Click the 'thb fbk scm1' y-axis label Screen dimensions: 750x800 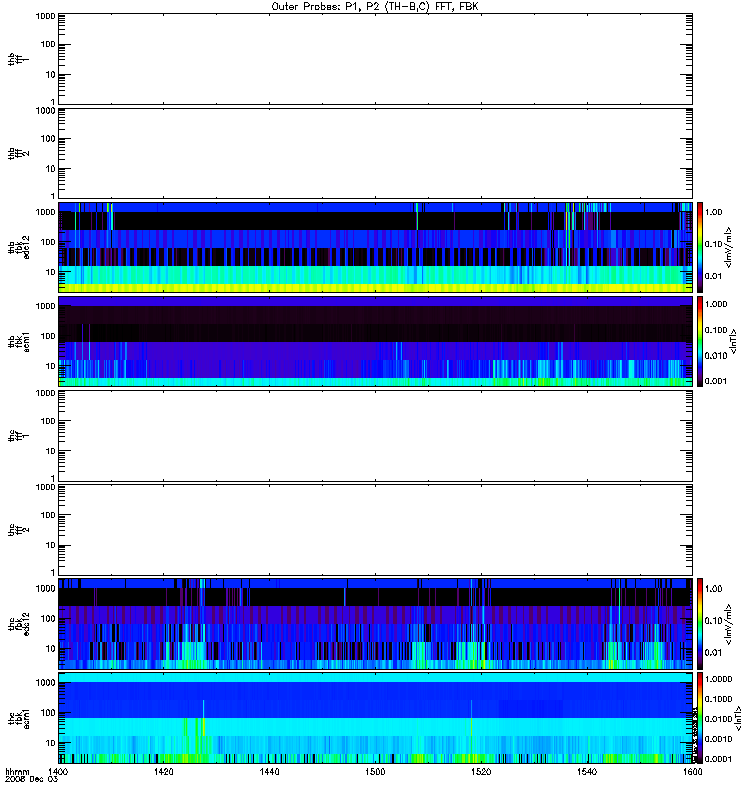19,342
